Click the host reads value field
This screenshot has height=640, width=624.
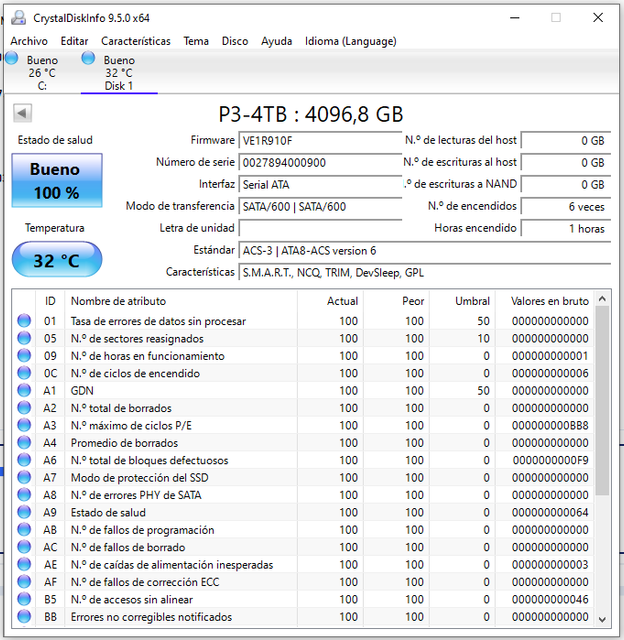[x=566, y=141]
